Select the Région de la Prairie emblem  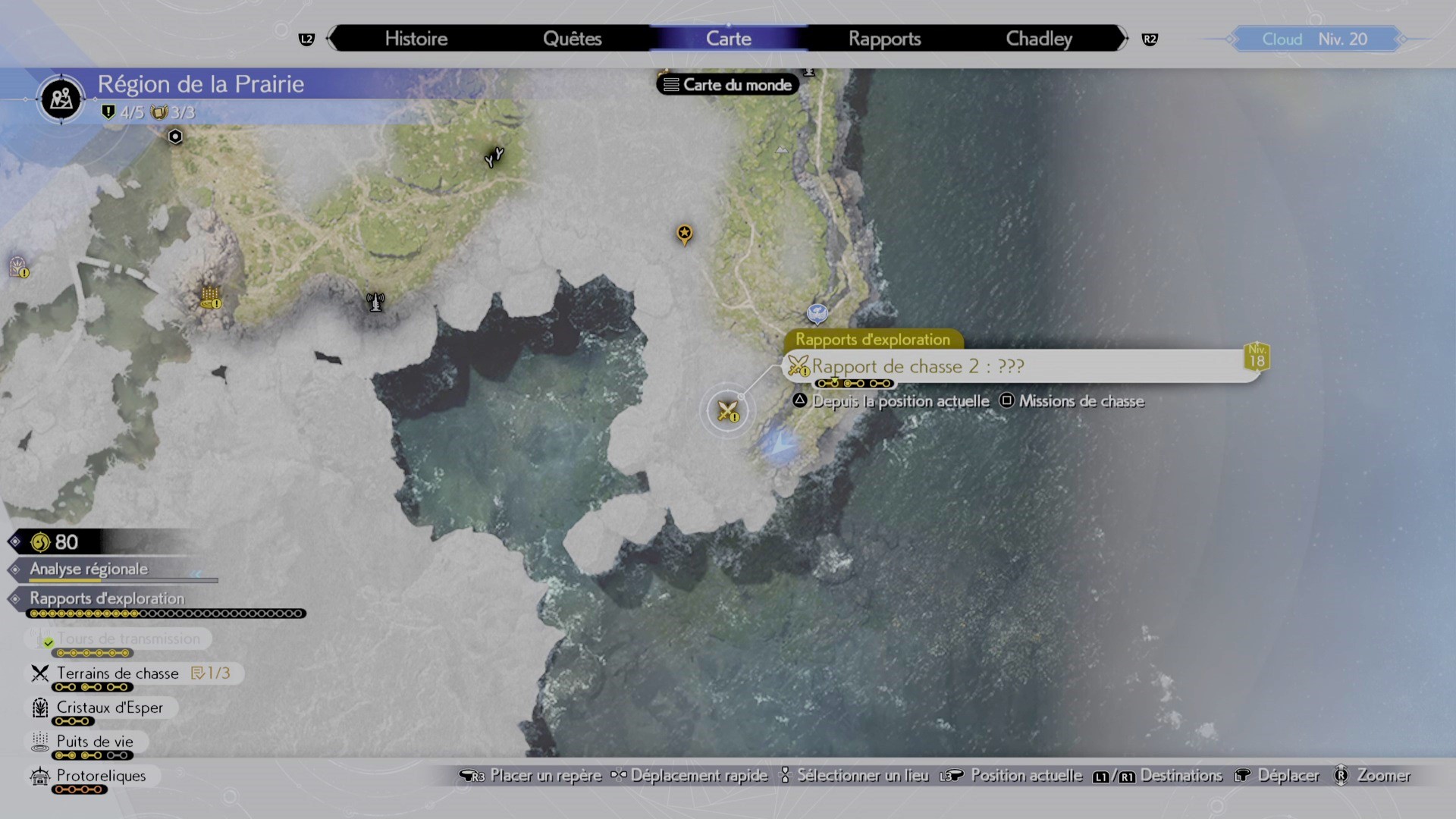coord(60,99)
